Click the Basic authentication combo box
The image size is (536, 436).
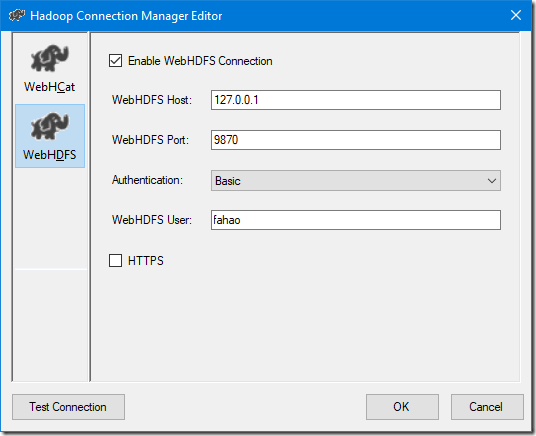pos(356,181)
